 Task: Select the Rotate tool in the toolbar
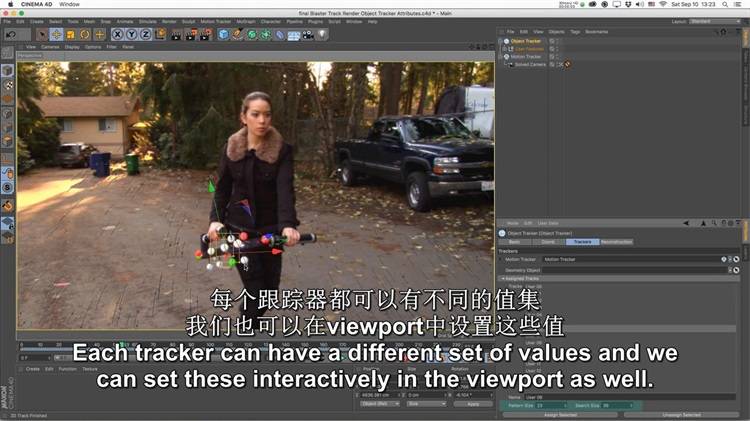[x=85, y=34]
